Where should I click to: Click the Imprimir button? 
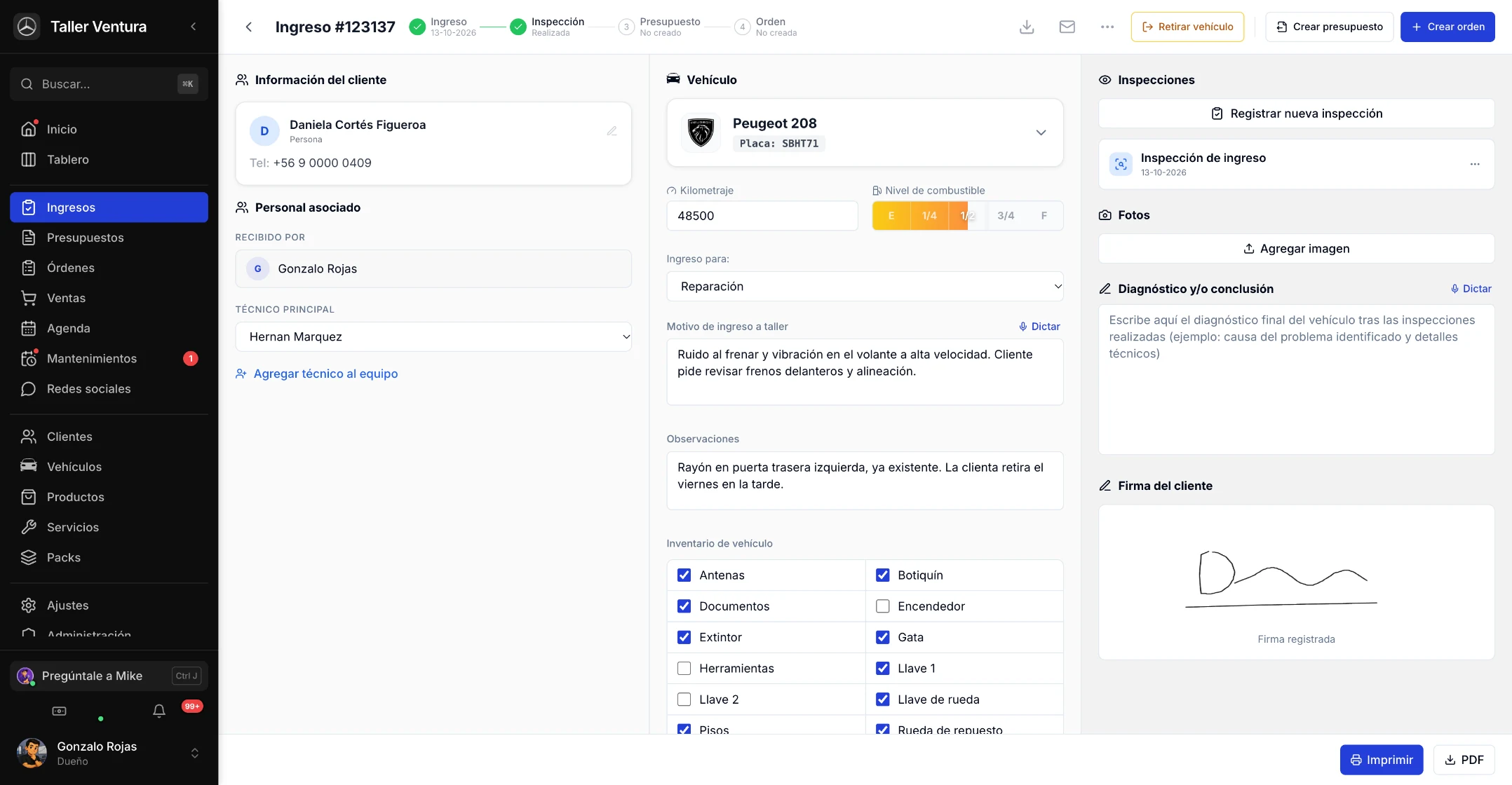click(1382, 760)
